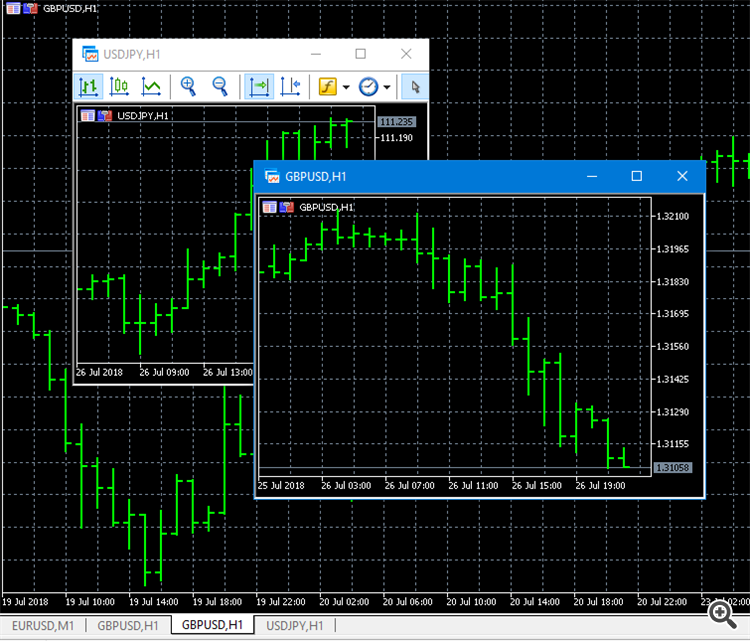Zoom out using the minus magnifier
This screenshot has width=750, height=641.
[x=220, y=87]
